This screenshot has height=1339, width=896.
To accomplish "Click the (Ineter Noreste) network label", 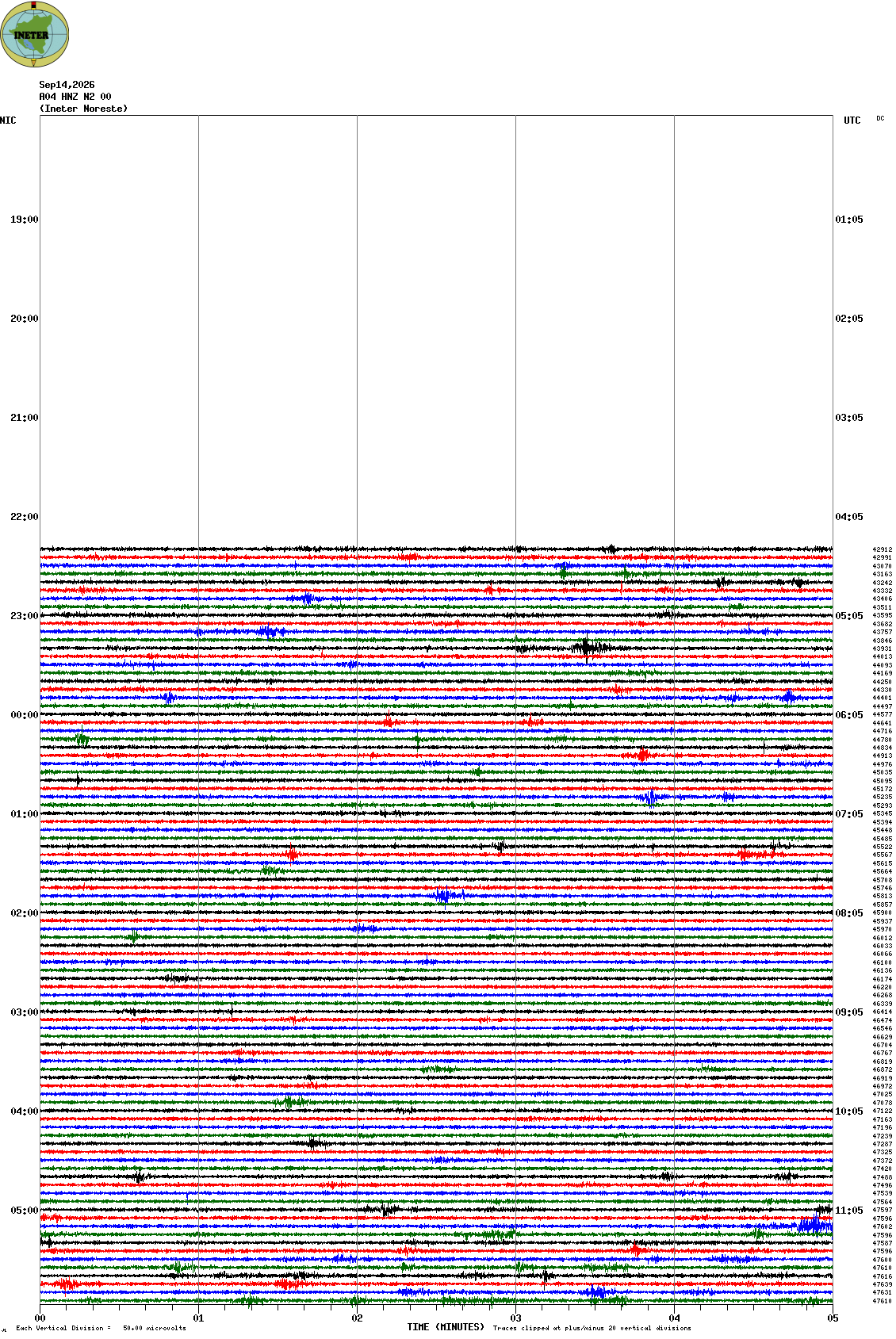I will [x=83, y=109].
